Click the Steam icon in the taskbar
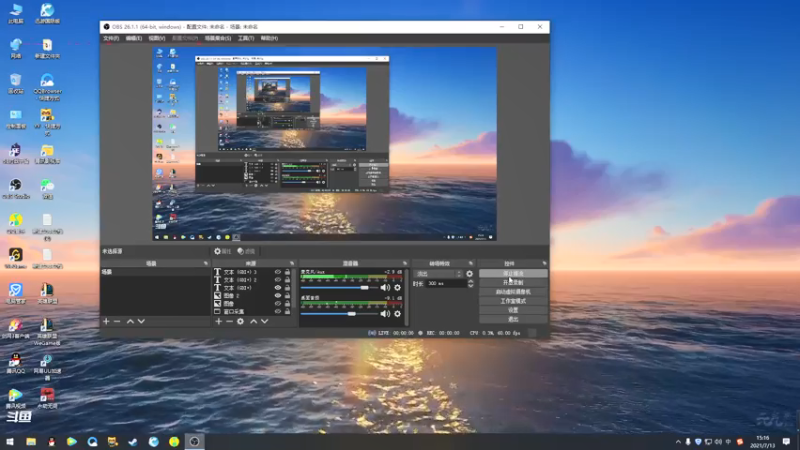The width and height of the screenshot is (800, 450). pos(134,440)
